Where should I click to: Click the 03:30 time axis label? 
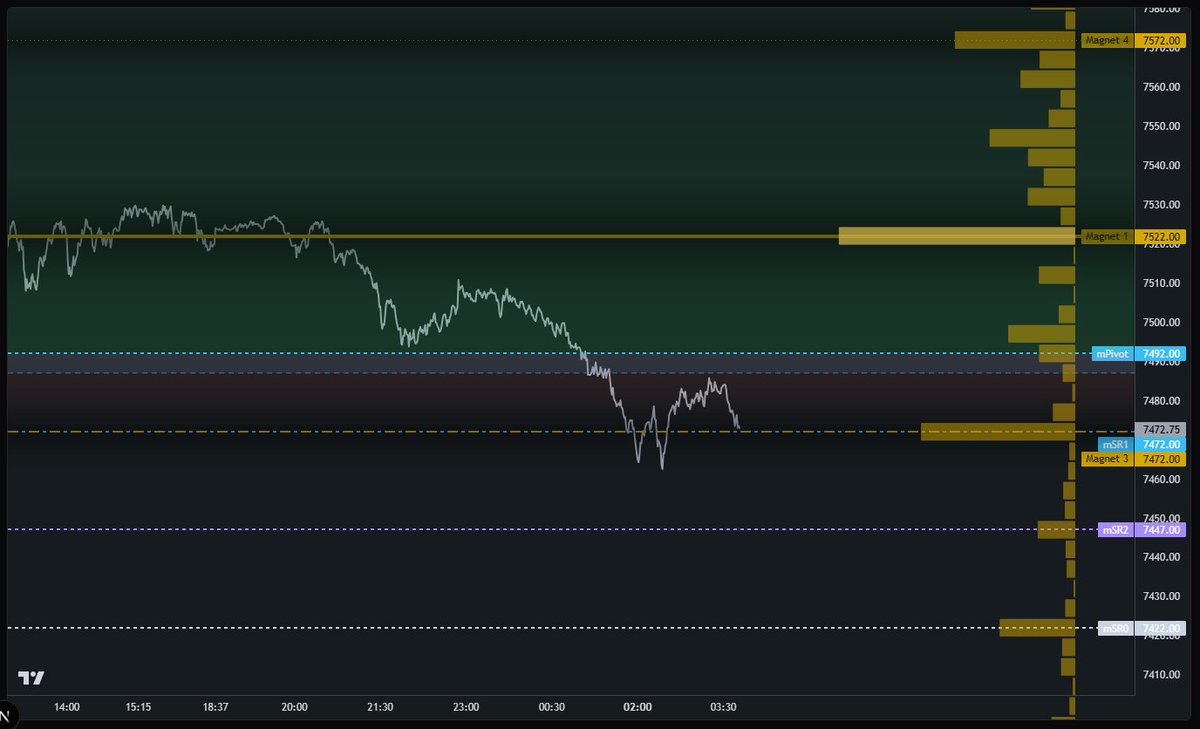point(723,707)
